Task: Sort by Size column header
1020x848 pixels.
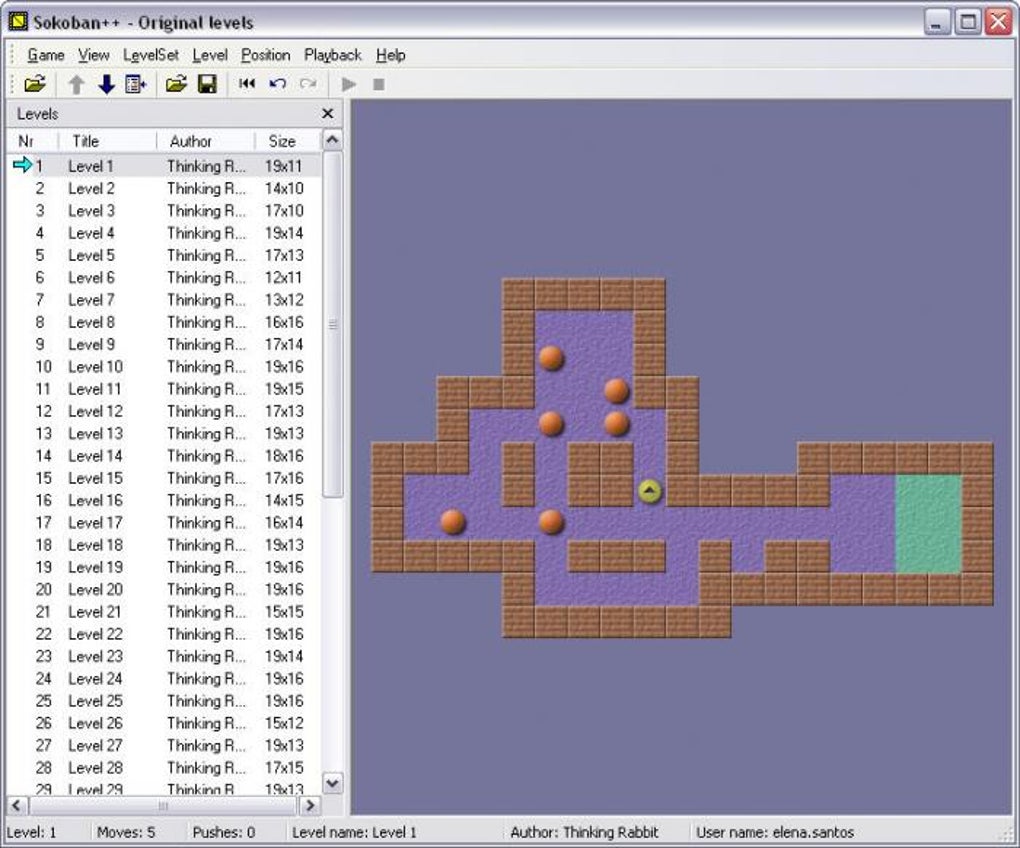Action: [288, 141]
